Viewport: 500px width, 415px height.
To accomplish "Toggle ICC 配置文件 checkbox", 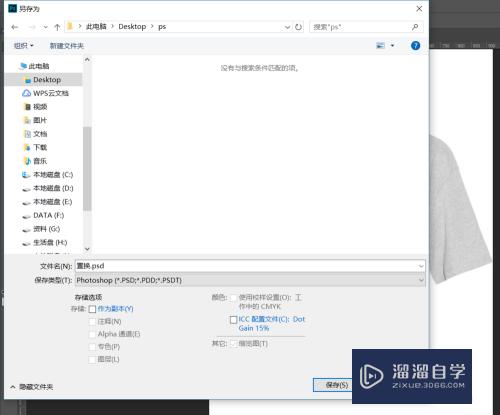I will point(233,320).
